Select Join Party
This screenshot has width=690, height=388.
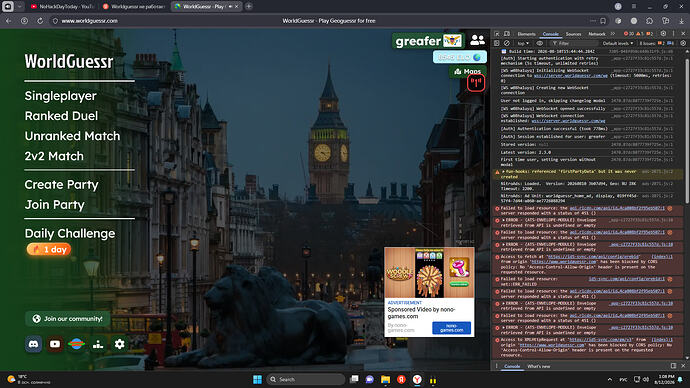tap(55, 205)
